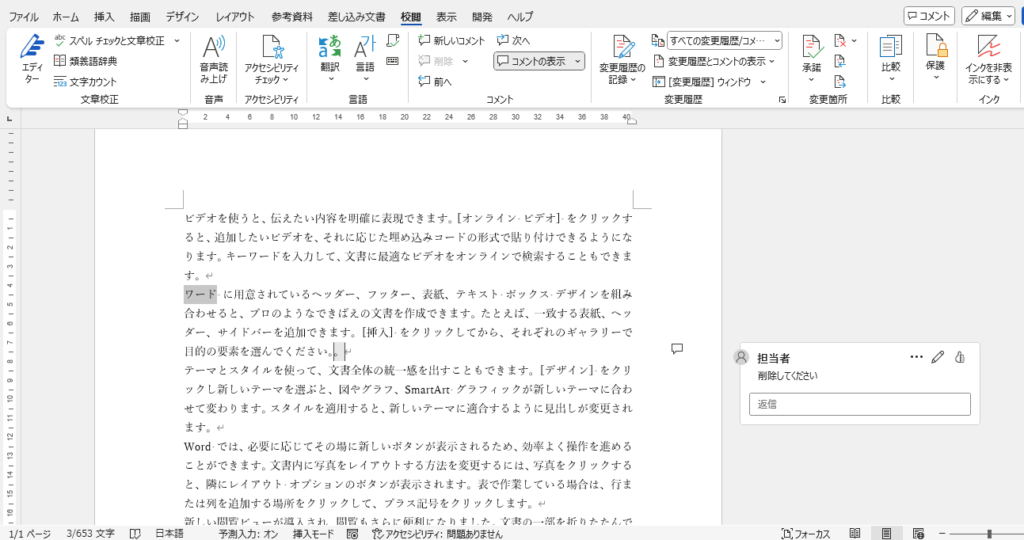Screen dimensions: 1024x540
Task: Open すべての変更履歴/コメント display combo box
Action: click(724, 40)
